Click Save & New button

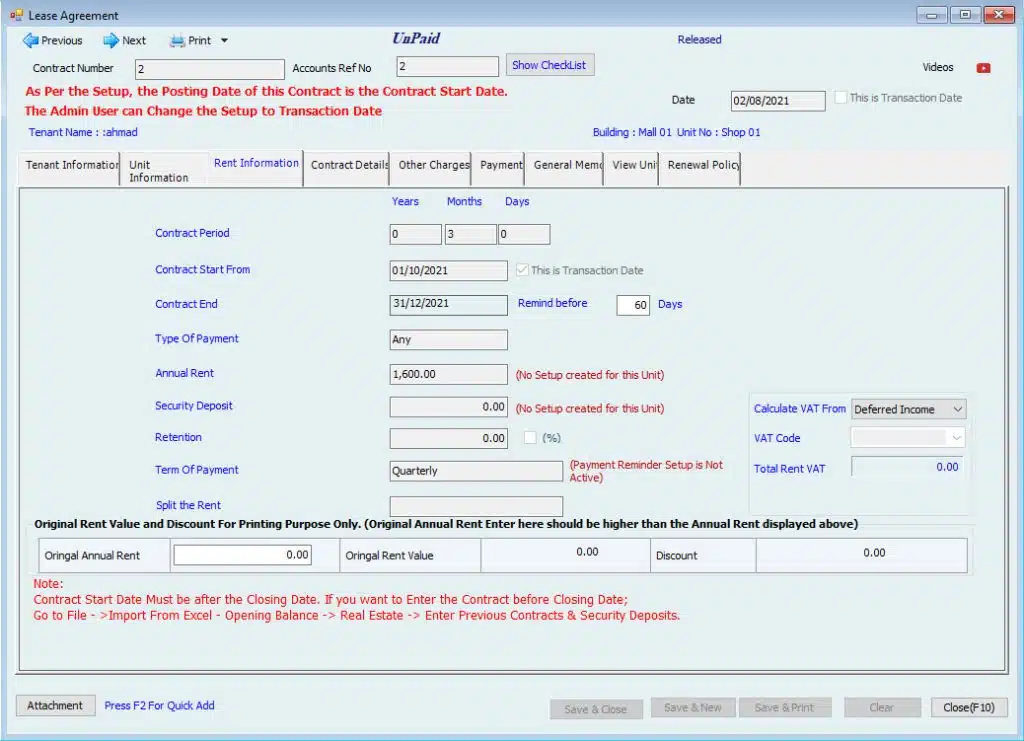coord(693,708)
